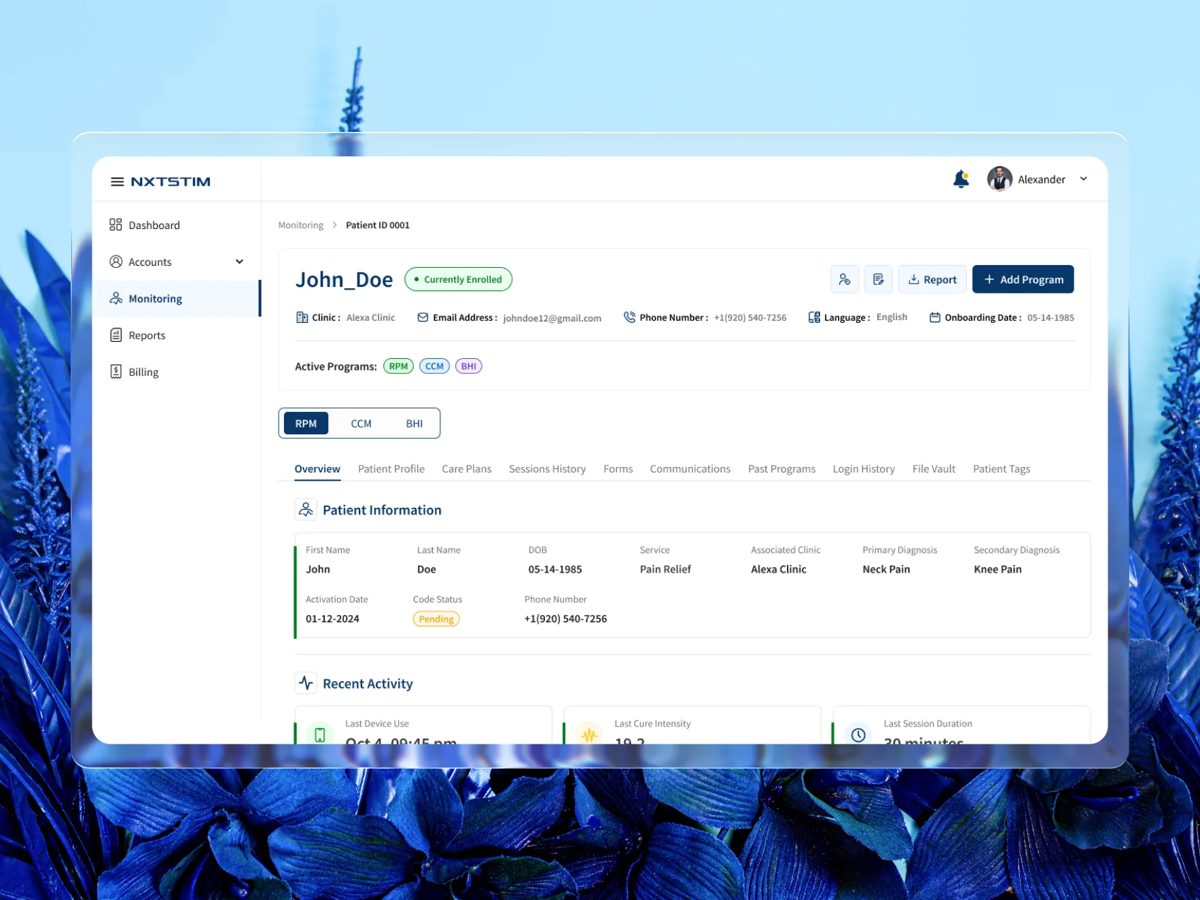Click the Pain Relief service value
Image resolution: width=1200 pixels, height=900 pixels.
click(x=665, y=569)
